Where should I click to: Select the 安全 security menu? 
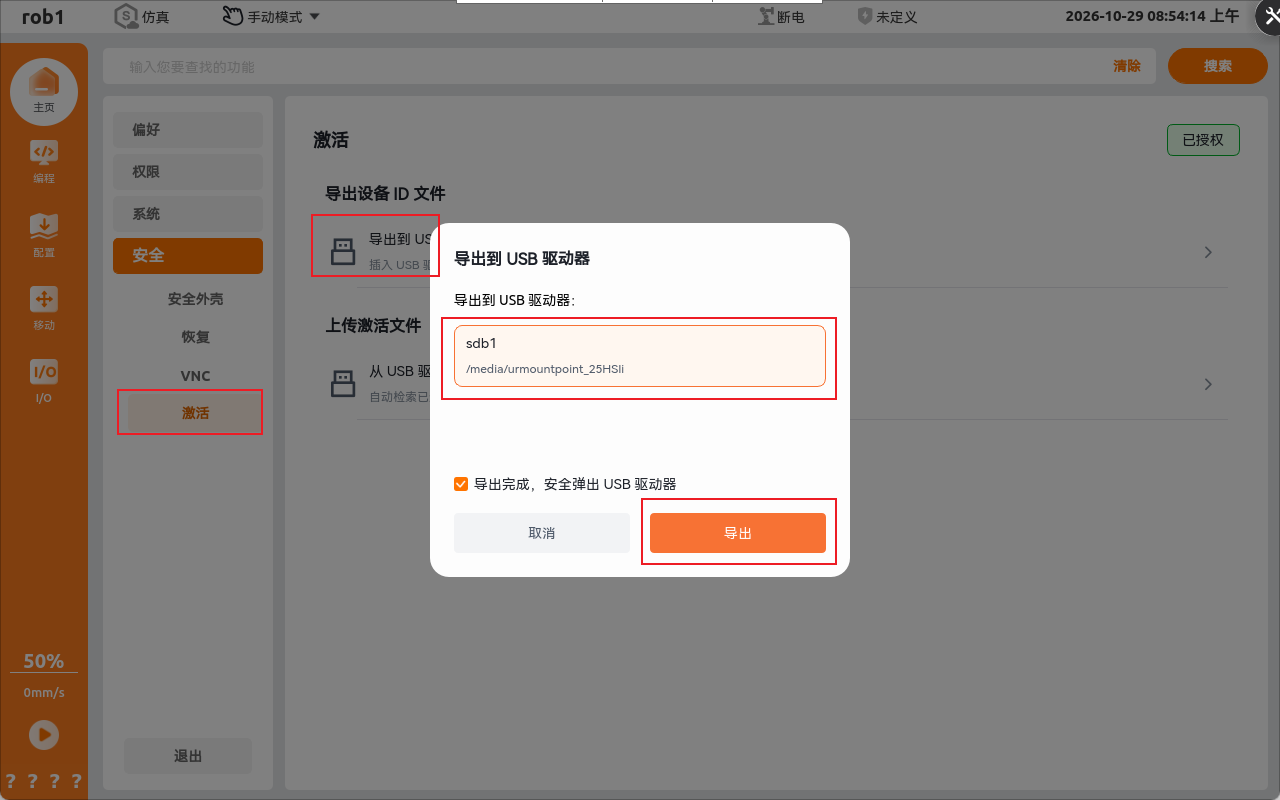[188, 256]
